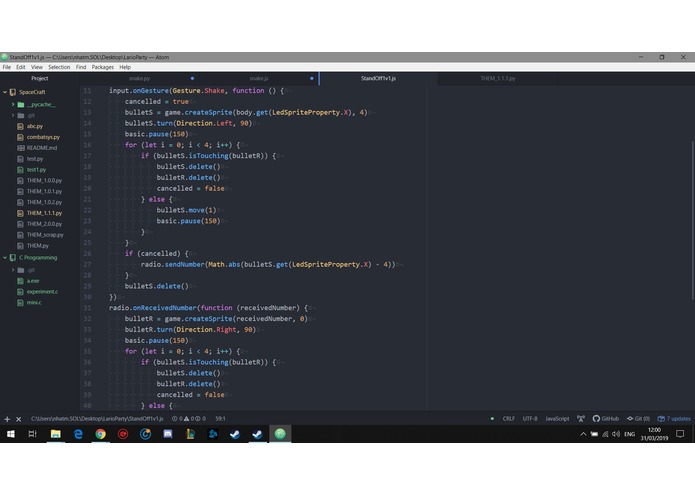Image resolution: width=695 pixels, height=494 pixels.
Task: Open the Edit menu
Action: coord(21,67)
